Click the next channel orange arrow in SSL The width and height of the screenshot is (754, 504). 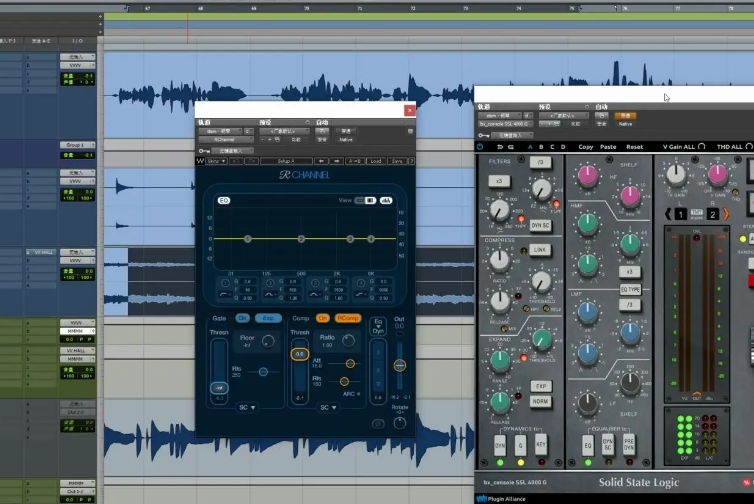point(726,214)
